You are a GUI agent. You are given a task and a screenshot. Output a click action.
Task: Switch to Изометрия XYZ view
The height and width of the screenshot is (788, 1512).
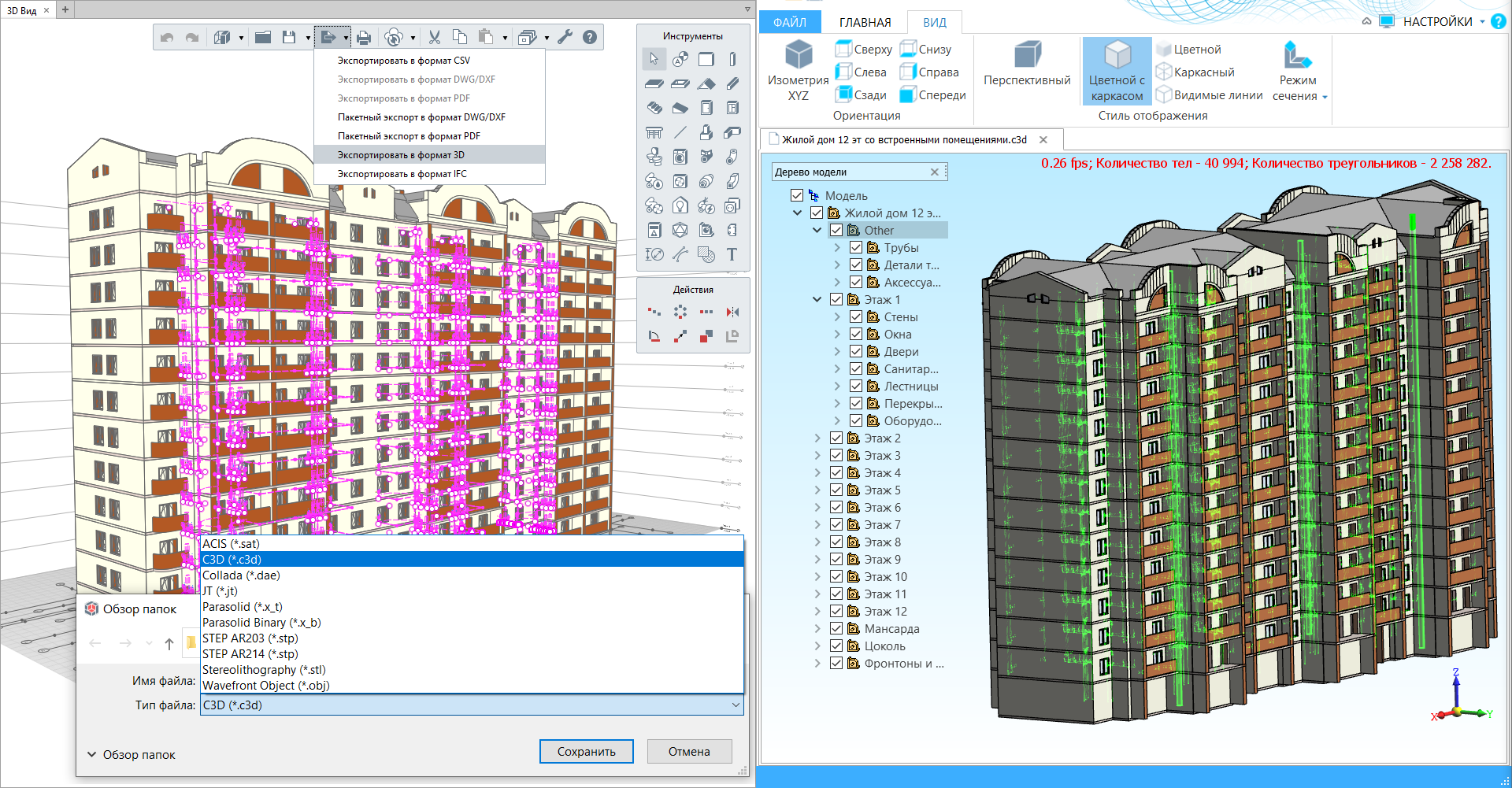798,71
